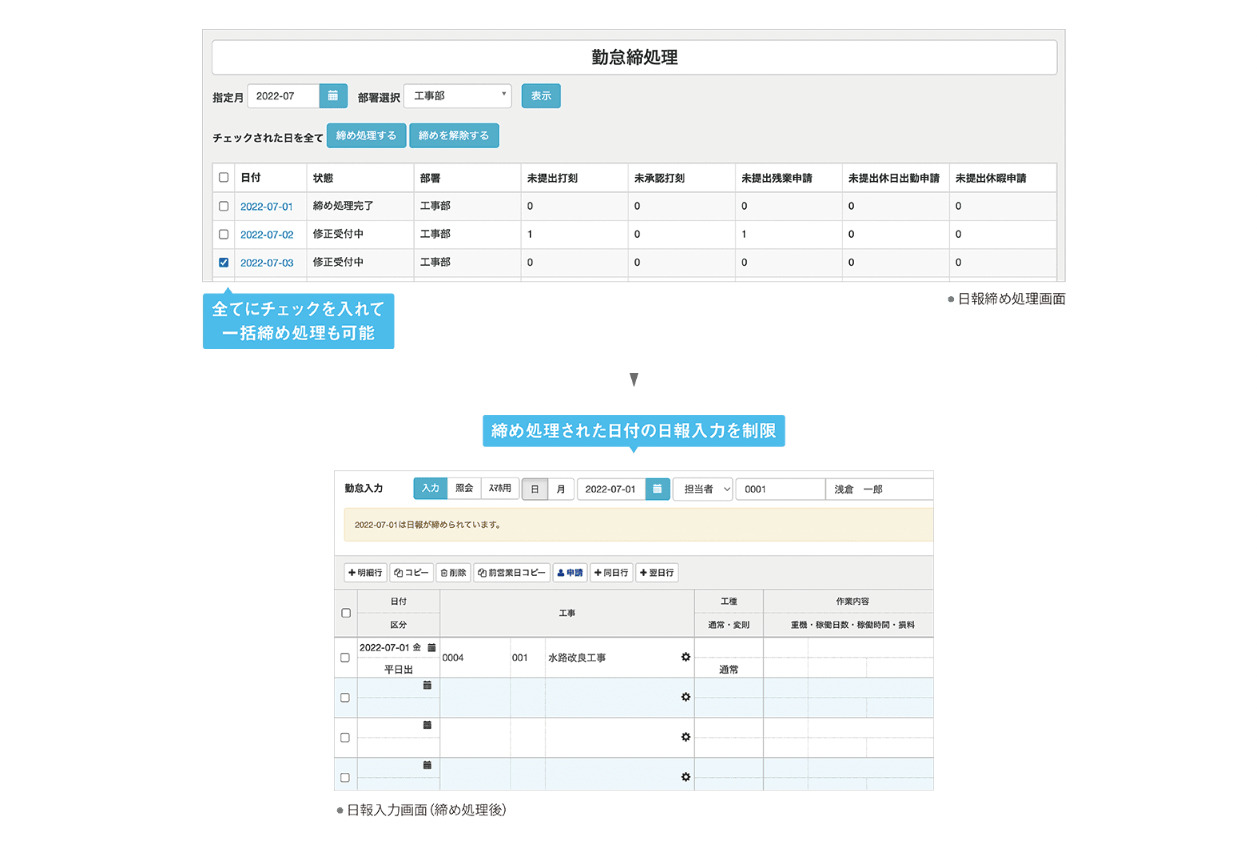Screen dimensions: 1257x854
Task: Click the 未提出休日出勤申請 column header
Action: 894,178
